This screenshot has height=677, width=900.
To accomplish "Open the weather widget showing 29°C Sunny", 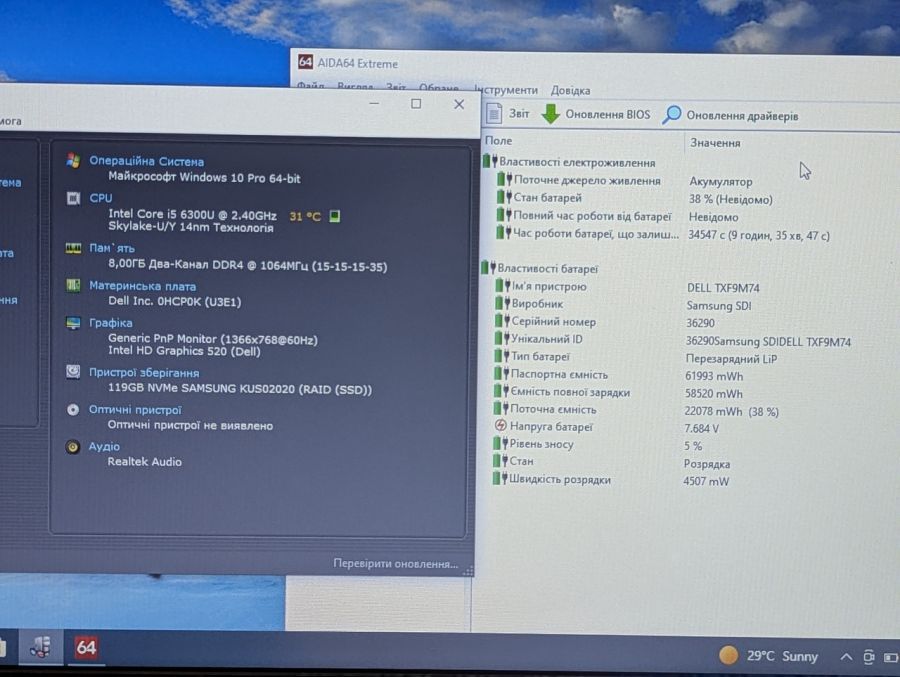I will click(x=769, y=656).
